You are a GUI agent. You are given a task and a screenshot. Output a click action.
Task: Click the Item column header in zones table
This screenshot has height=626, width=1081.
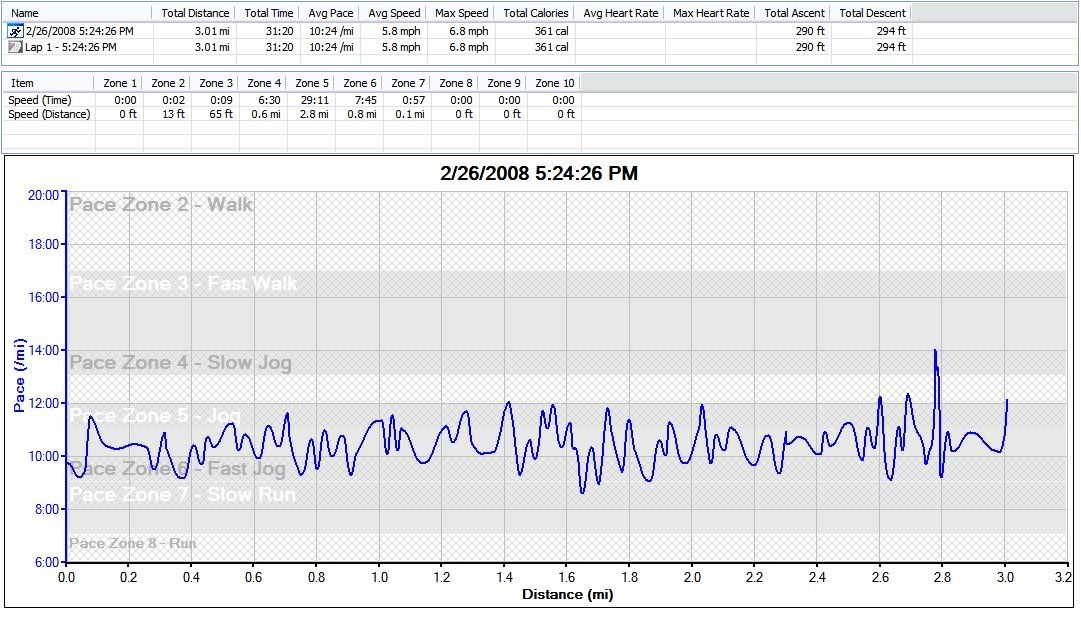[x=22, y=83]
